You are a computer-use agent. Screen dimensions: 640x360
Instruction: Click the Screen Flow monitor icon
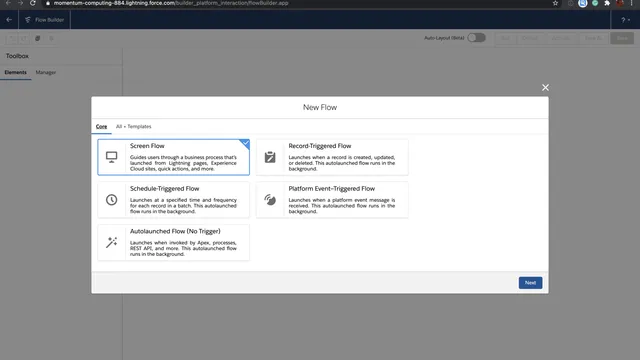pos(111,157)
